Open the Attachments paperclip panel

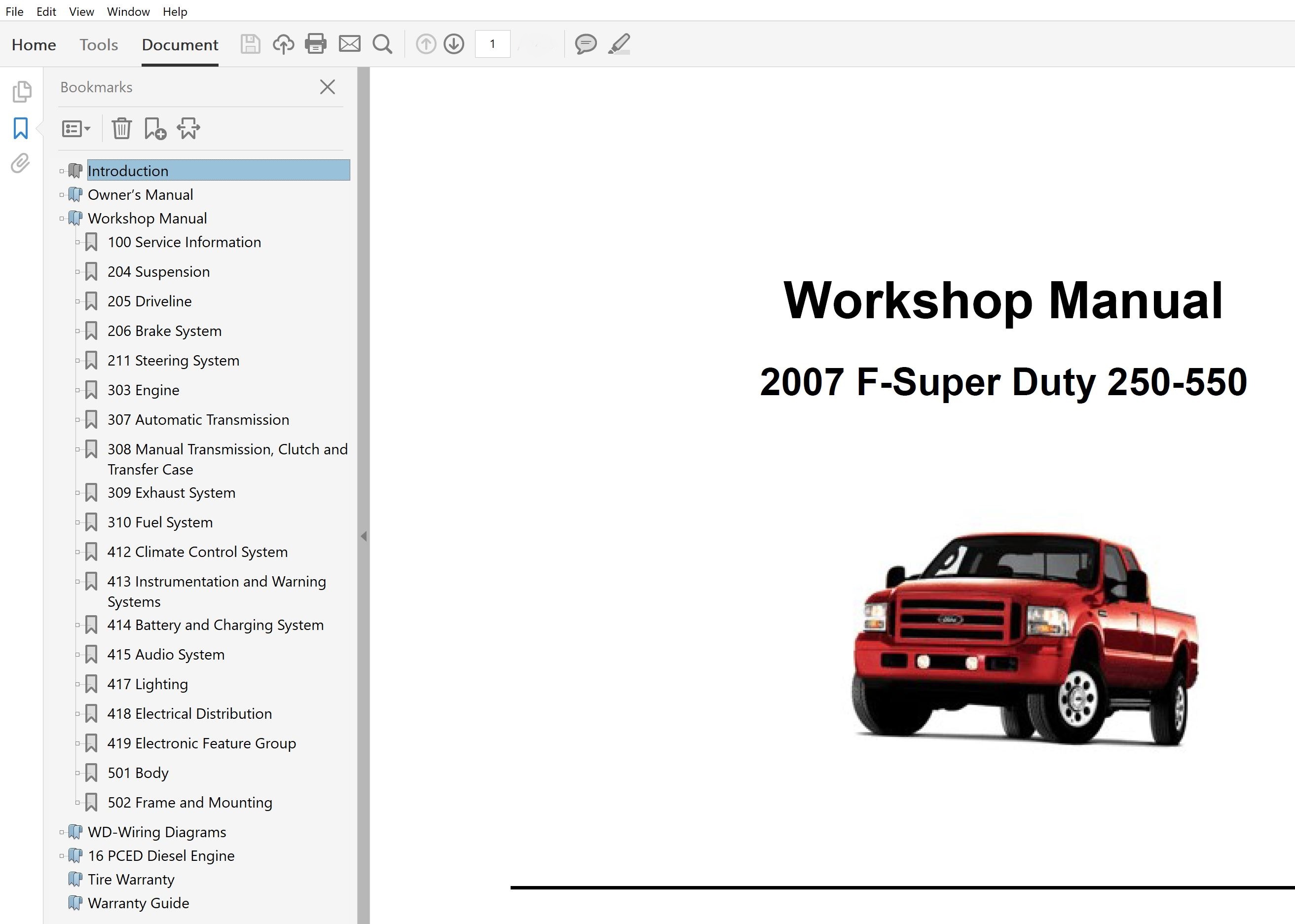tap(21, 164)
